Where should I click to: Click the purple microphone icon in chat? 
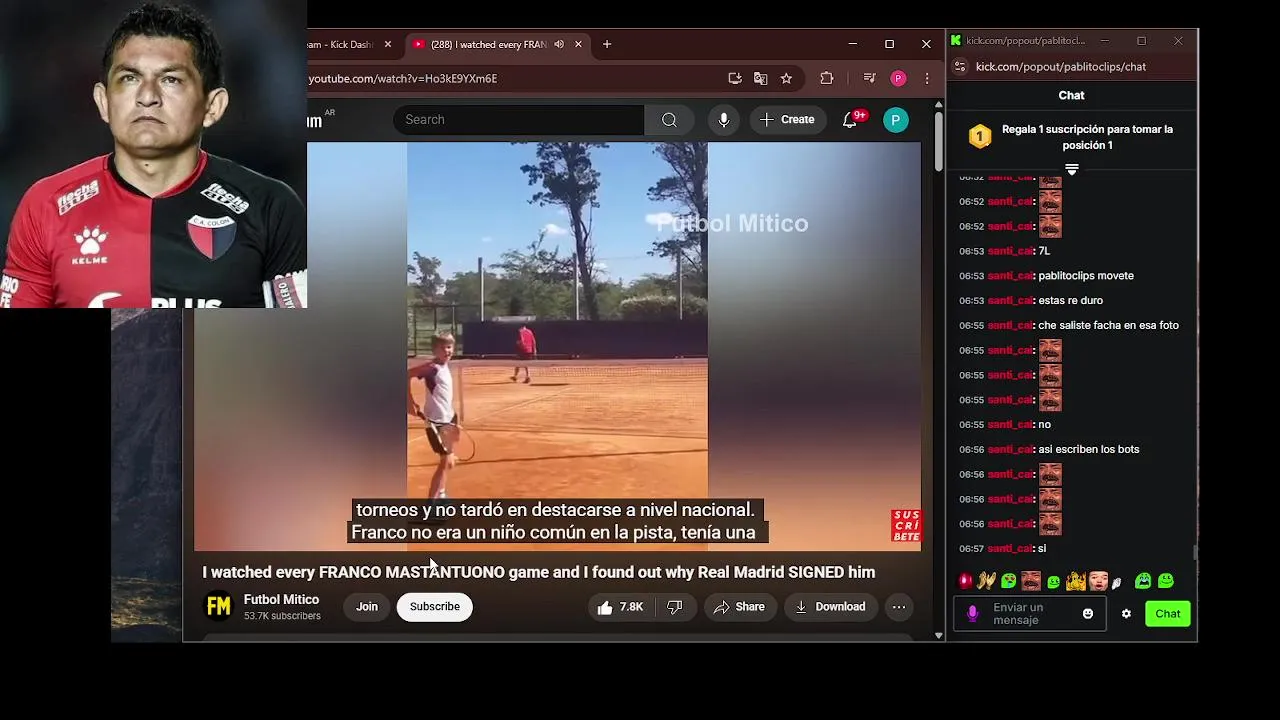coord(972,614)
